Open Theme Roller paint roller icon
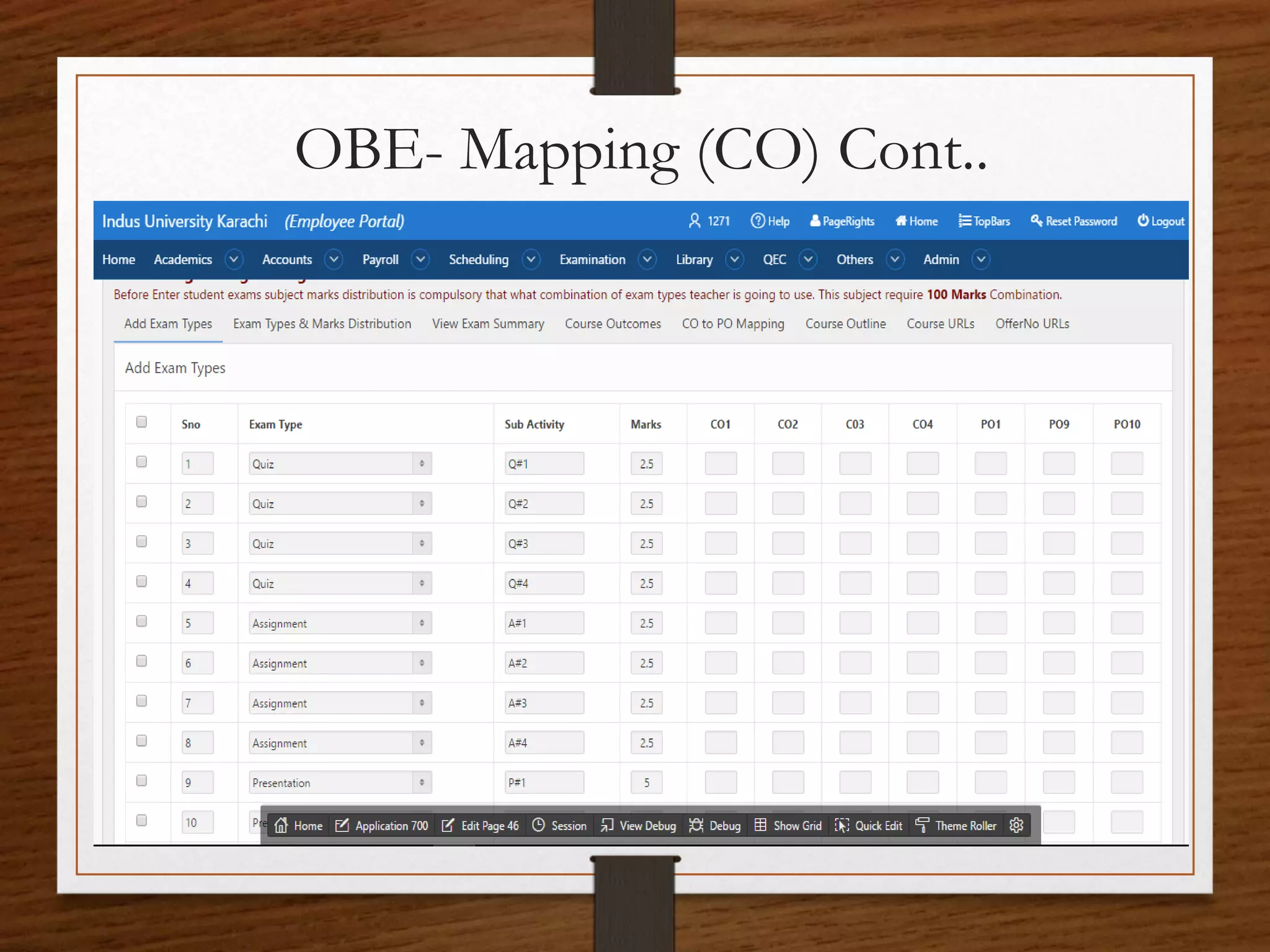 pyautogui.click(x=922, y=825)
